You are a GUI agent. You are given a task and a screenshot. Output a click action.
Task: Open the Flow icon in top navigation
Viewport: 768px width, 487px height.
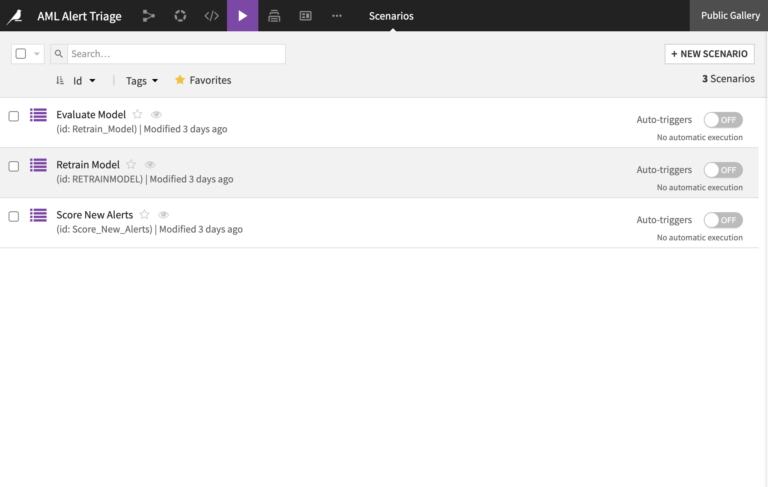tap(148, 16)
